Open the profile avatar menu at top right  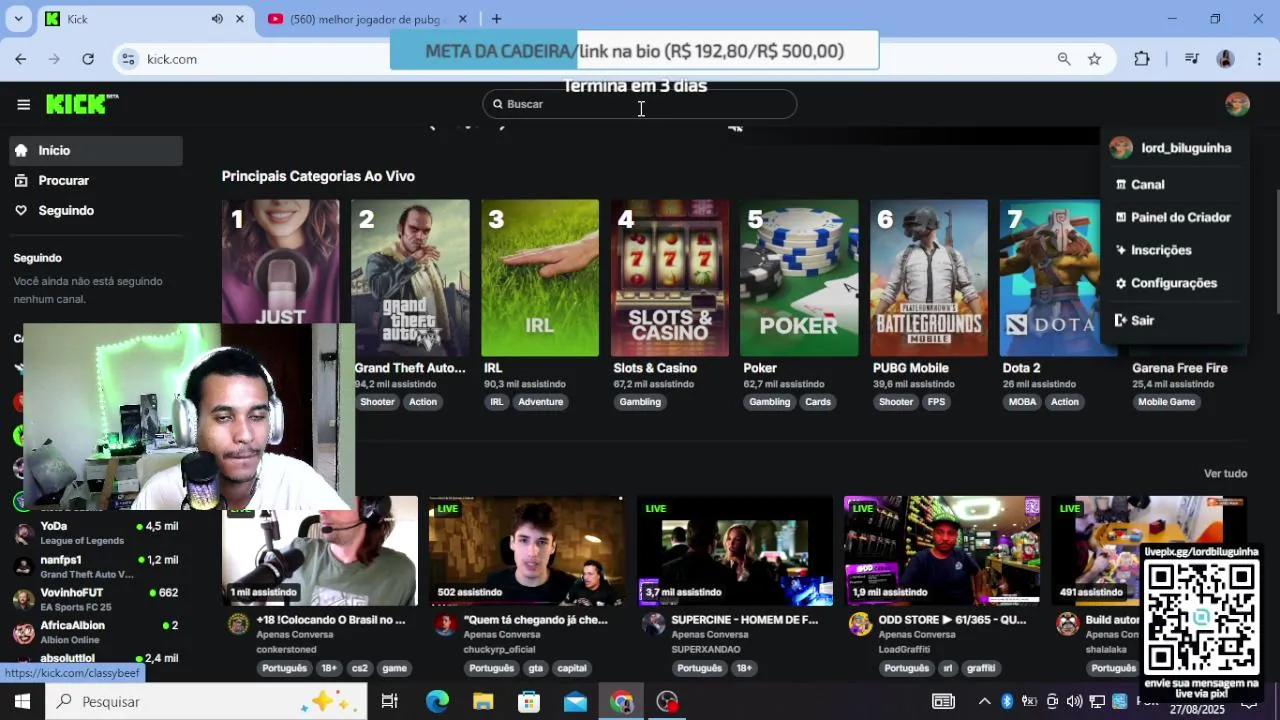[1237, 104]
